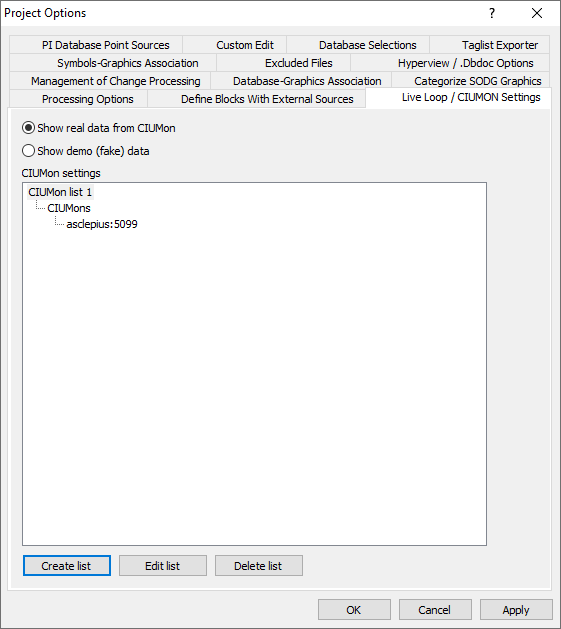Switch to Categorize SODG Graphics tab
Viewport: 561px width, 629px height.
click(478, 81)
